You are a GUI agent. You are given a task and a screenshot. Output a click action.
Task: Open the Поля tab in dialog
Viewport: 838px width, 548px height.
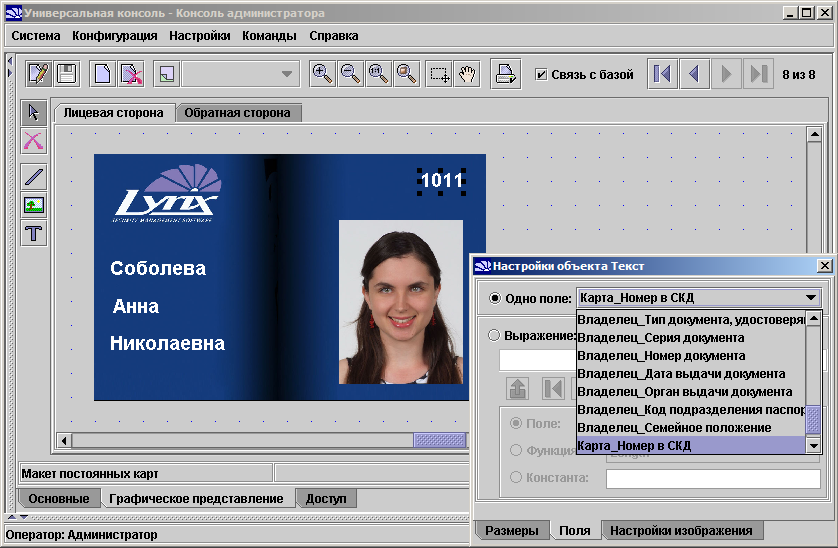click(x=575, y=530)
